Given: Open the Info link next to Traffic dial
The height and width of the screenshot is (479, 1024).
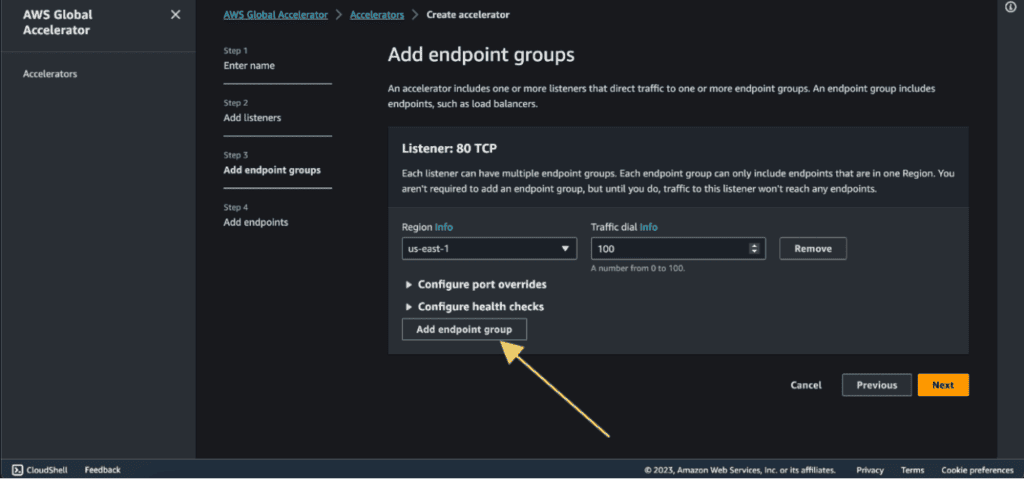Looking at the screenshot, I should [648, 227].
